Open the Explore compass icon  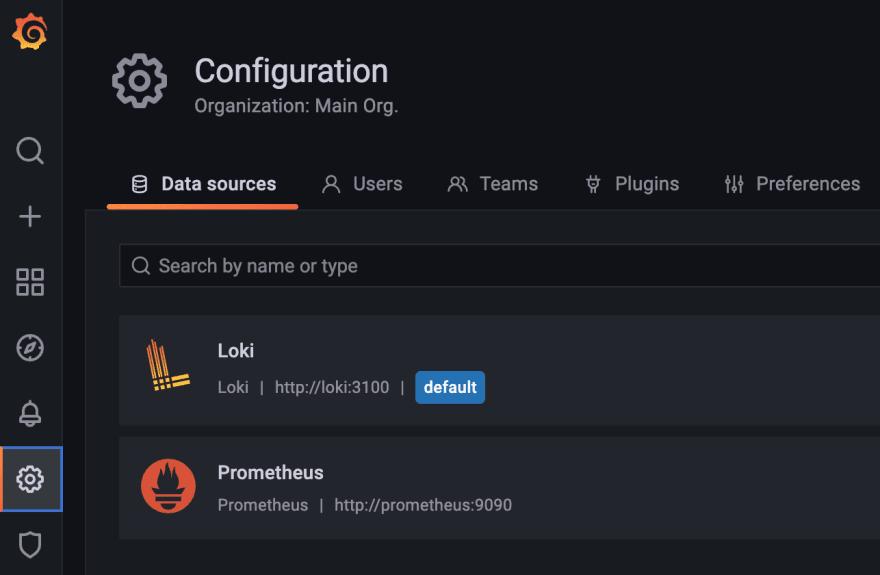pos(30,348)
